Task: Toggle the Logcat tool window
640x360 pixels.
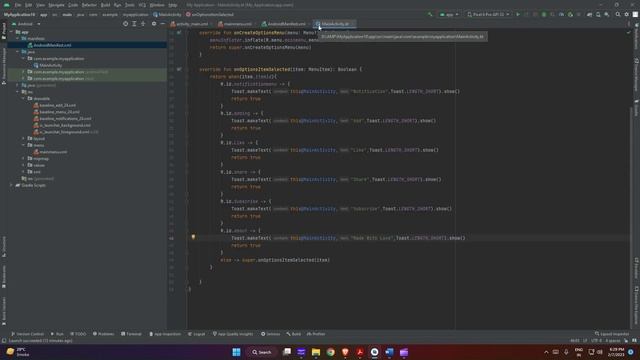Action: click(x=196, y=334)
